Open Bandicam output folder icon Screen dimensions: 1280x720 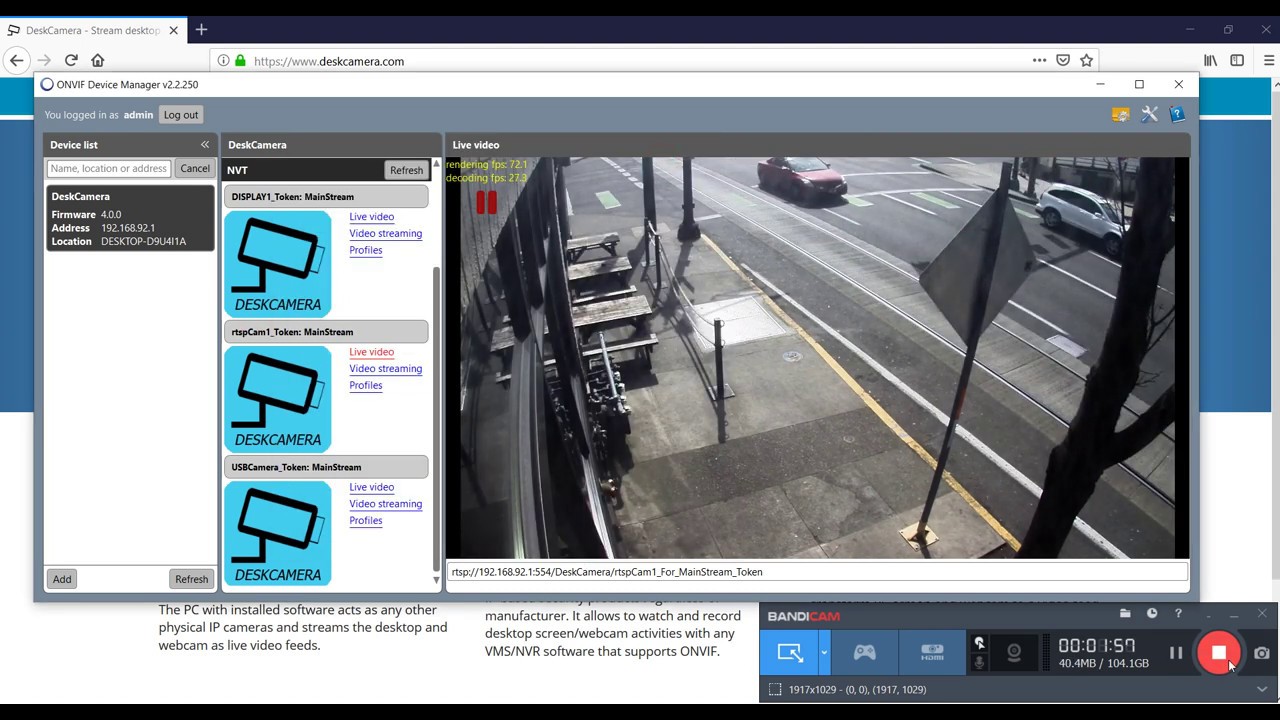[1125, 613]
